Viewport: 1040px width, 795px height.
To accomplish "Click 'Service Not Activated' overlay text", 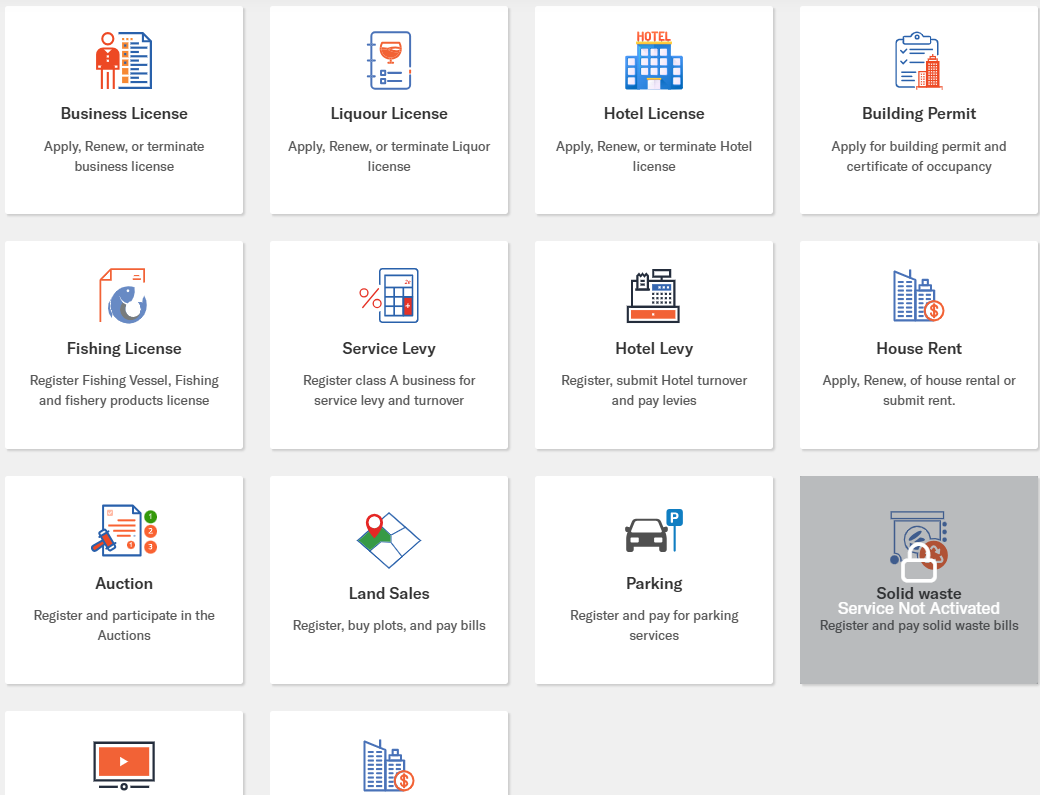I will 919,608.
